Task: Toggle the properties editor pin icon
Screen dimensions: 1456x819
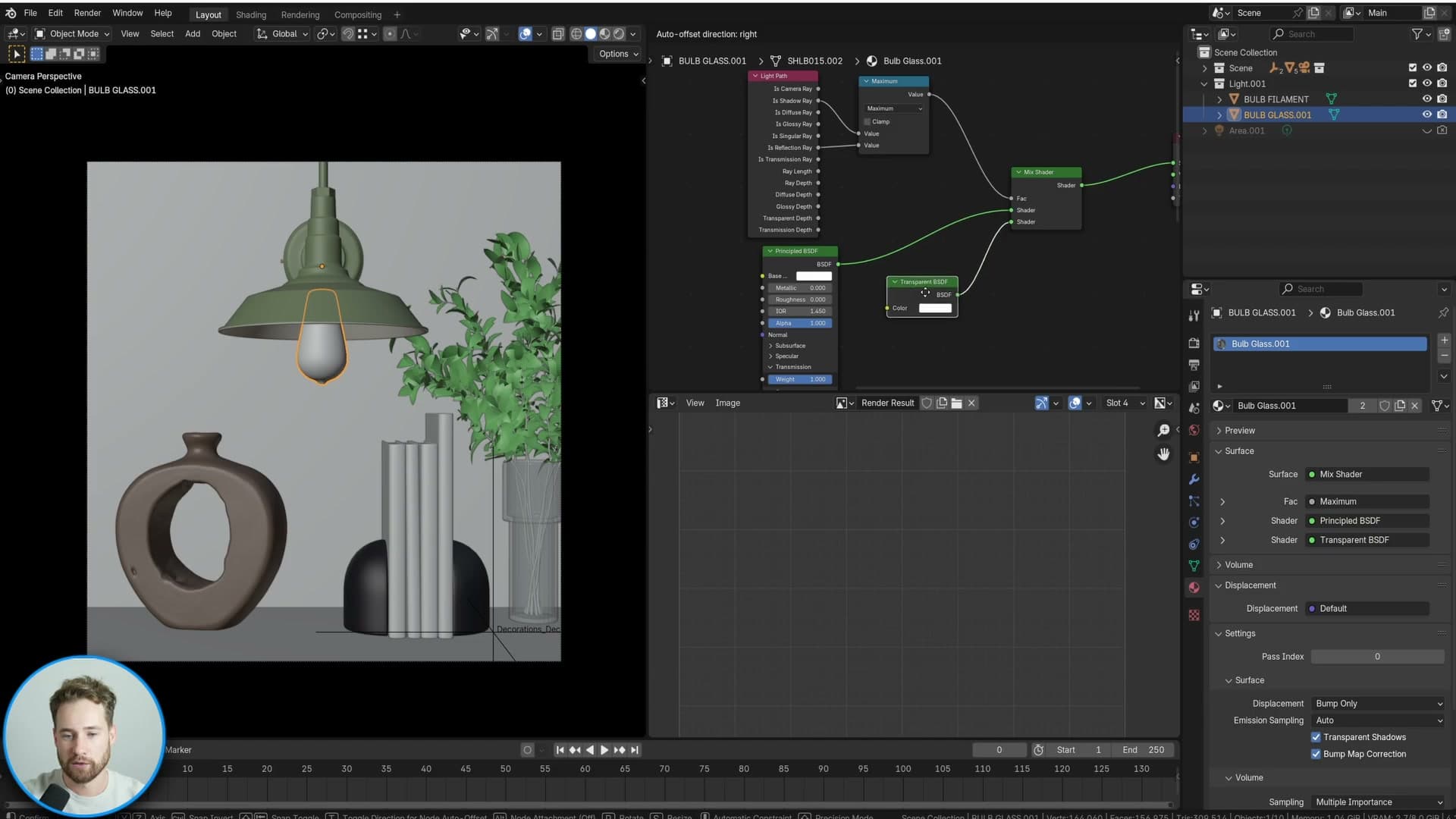Action: (1443, 312)
